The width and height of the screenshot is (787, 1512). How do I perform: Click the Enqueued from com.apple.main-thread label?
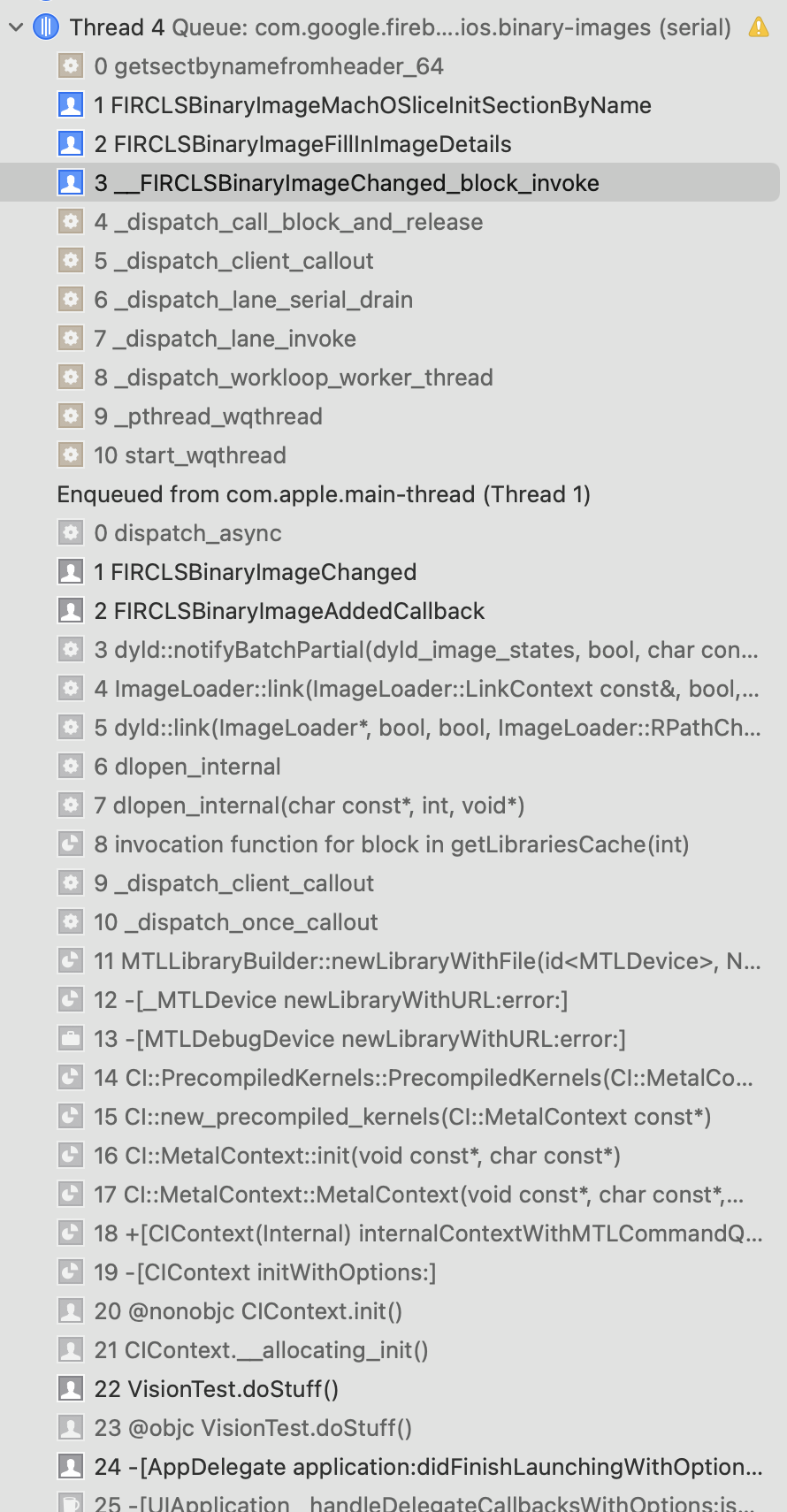[x=324, y=494]
